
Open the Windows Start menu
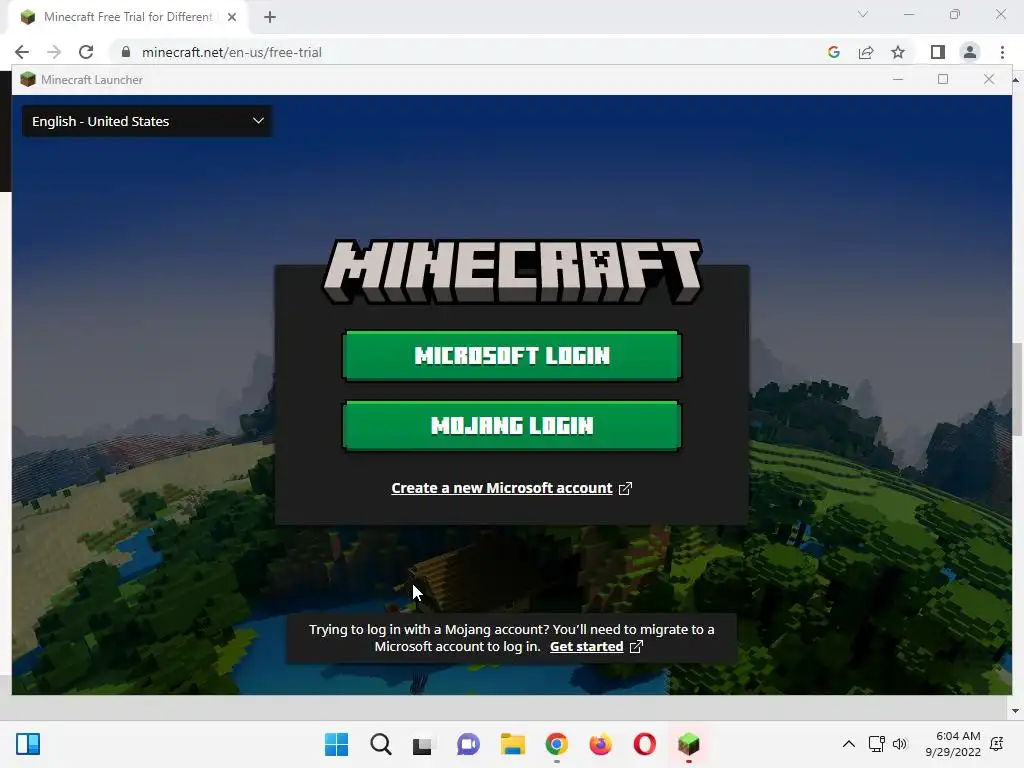(x=336, y=744)
